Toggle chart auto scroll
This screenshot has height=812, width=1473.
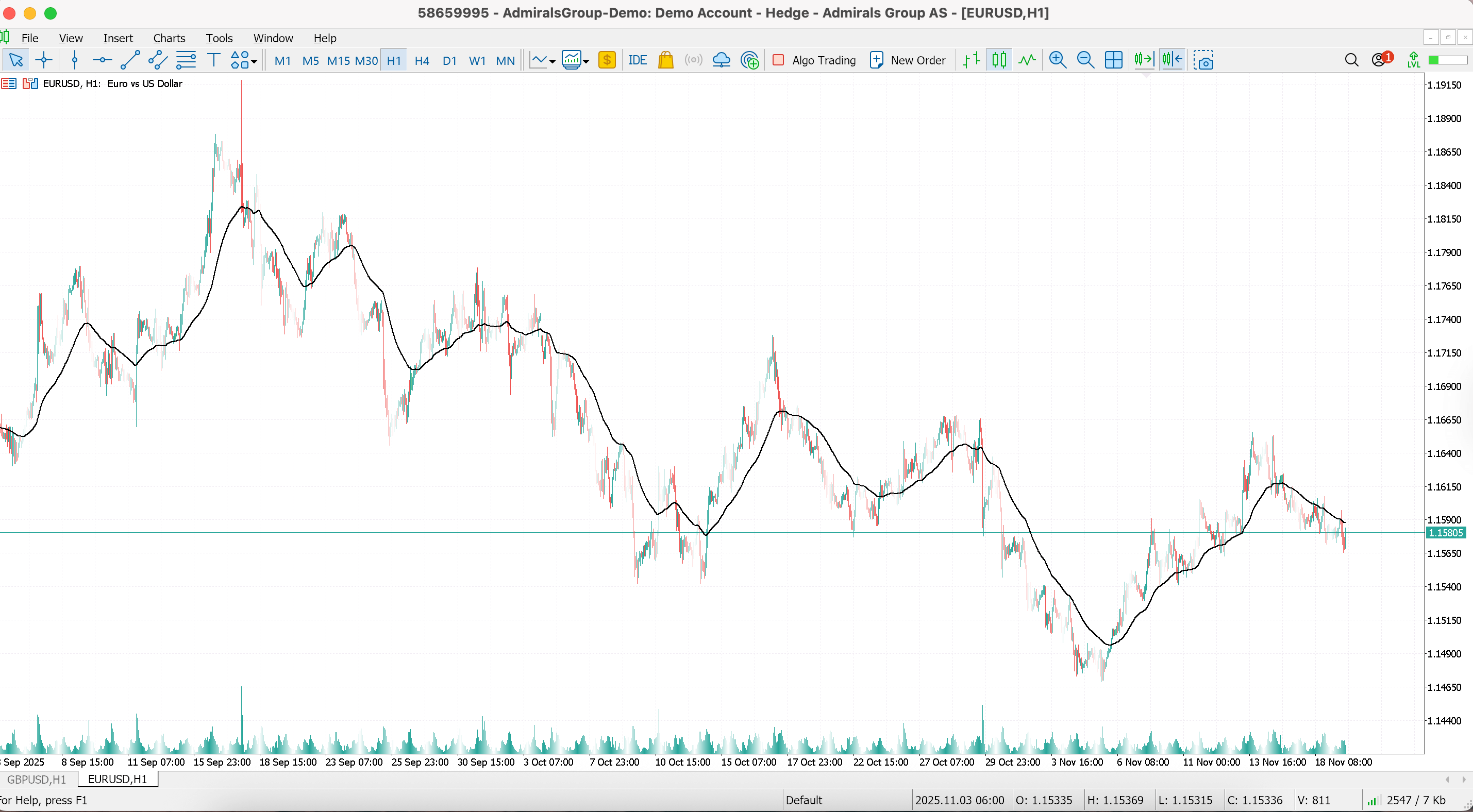point(1144,60)
